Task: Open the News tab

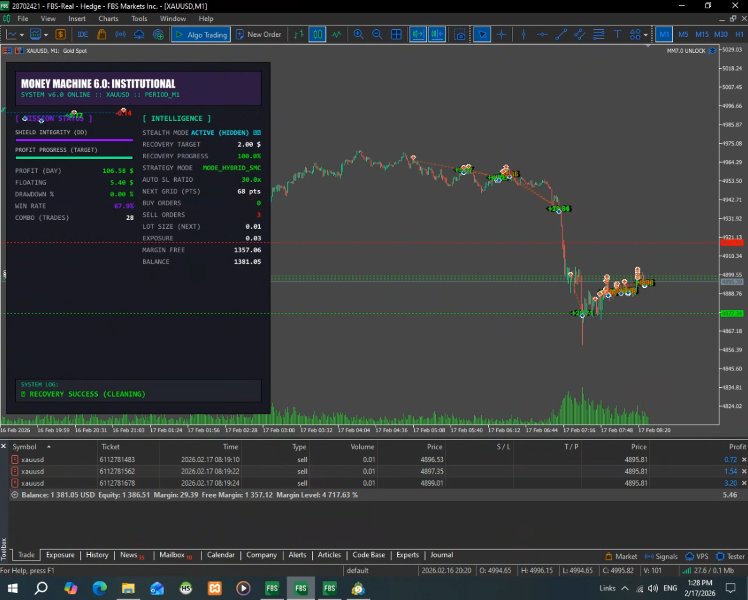Action: click(132, 555)
